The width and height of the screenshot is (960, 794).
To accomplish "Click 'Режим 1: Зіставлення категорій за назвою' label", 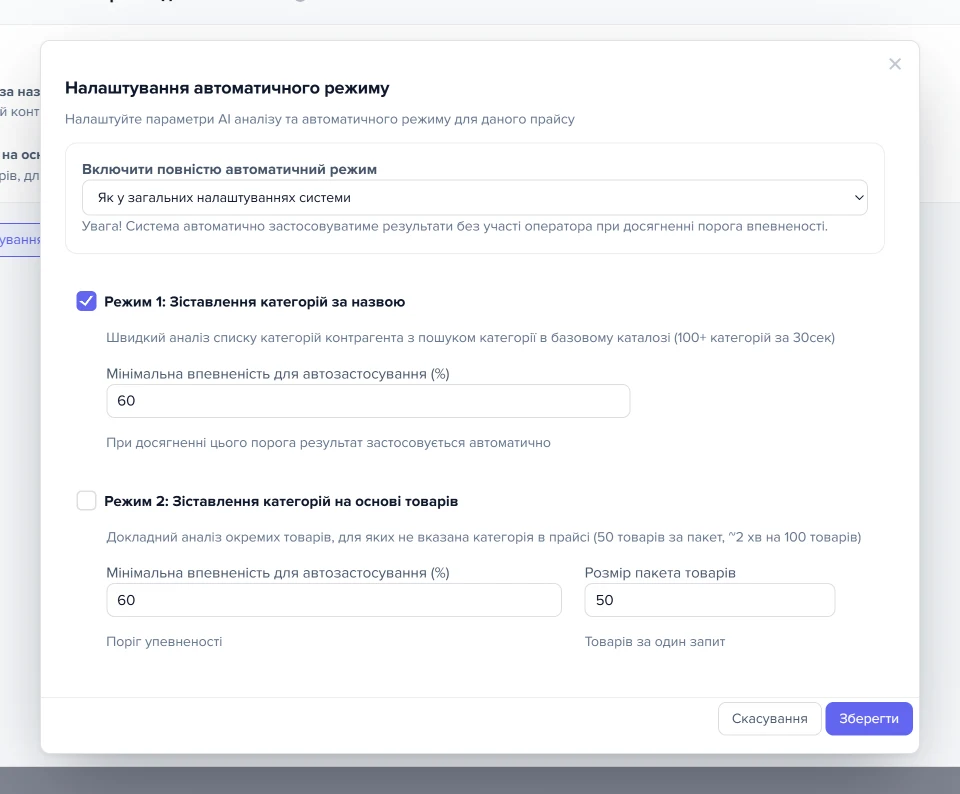I will click(255, 302).
